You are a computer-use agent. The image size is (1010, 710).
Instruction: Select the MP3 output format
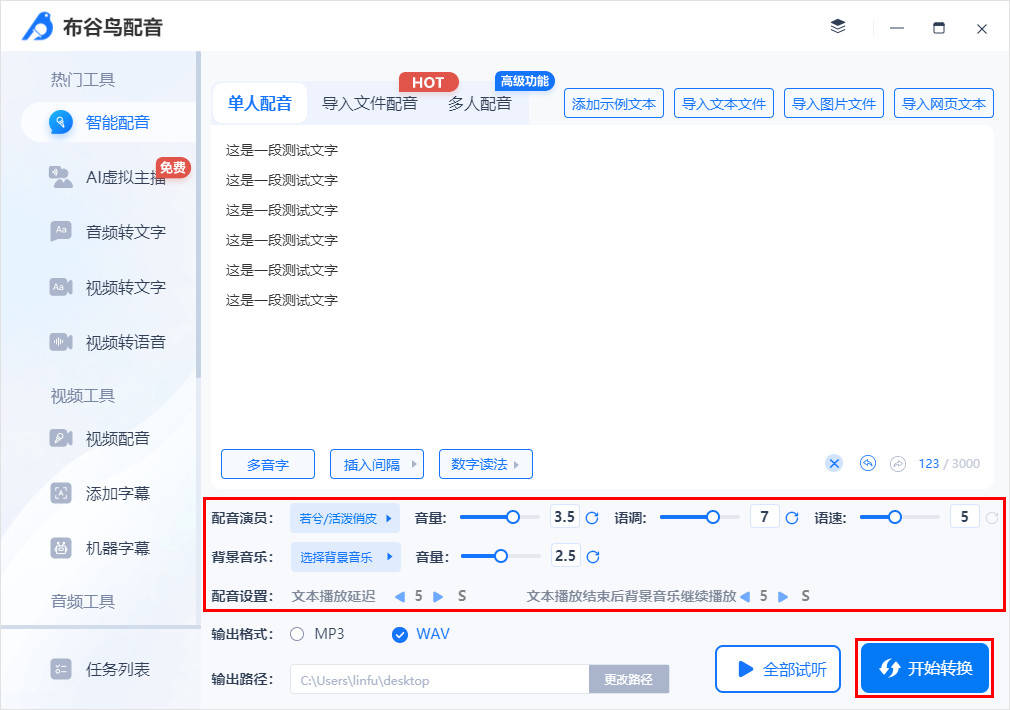[296, 633]
